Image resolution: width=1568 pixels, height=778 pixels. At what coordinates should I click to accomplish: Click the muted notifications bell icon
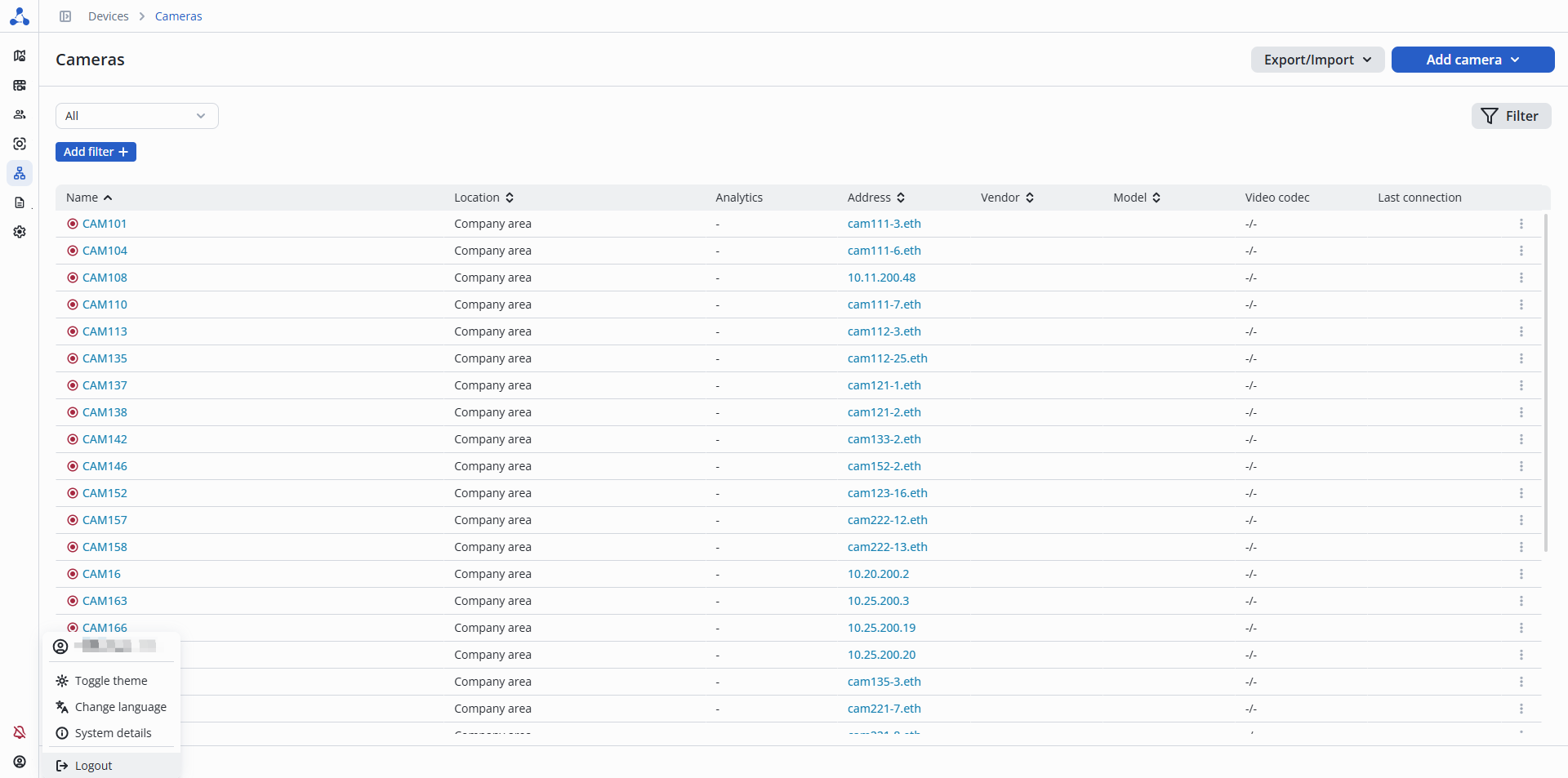pos(20,732)
